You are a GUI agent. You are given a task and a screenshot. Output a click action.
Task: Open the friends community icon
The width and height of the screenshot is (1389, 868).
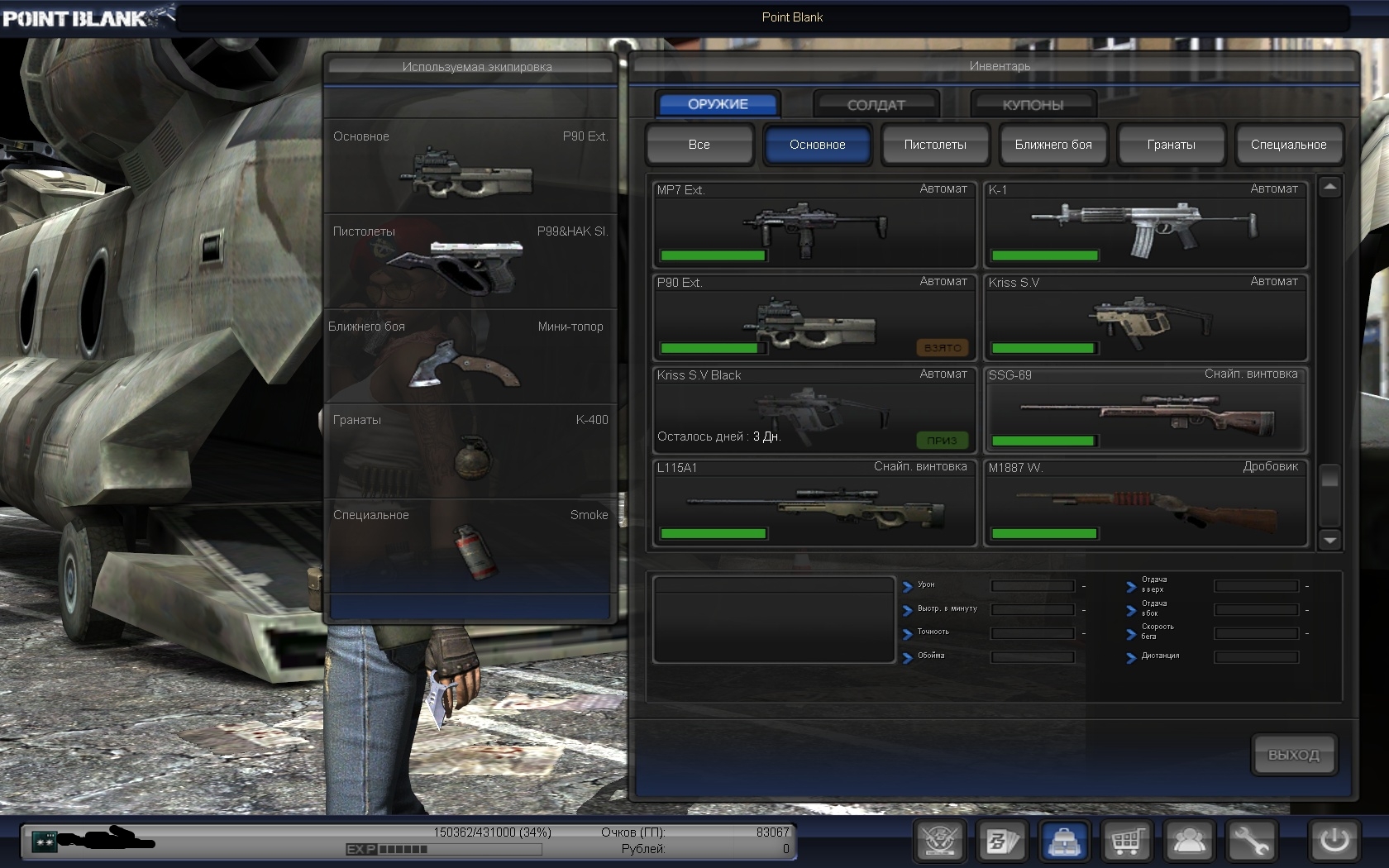pyautogui.click(x=1189, y=842)
